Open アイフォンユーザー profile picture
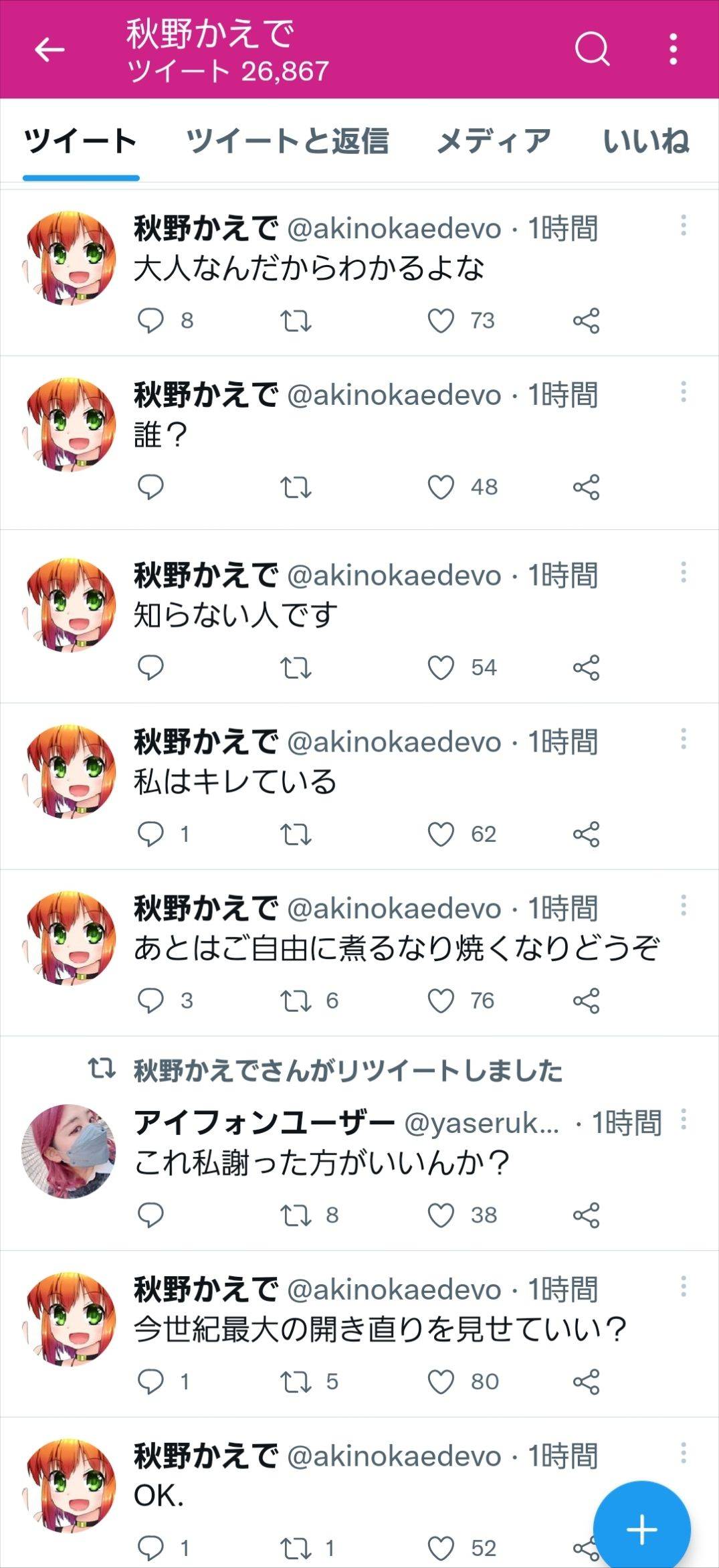Image resolution: width=719 pixels, height=1568 pixels. click(x=69, y=1151)
